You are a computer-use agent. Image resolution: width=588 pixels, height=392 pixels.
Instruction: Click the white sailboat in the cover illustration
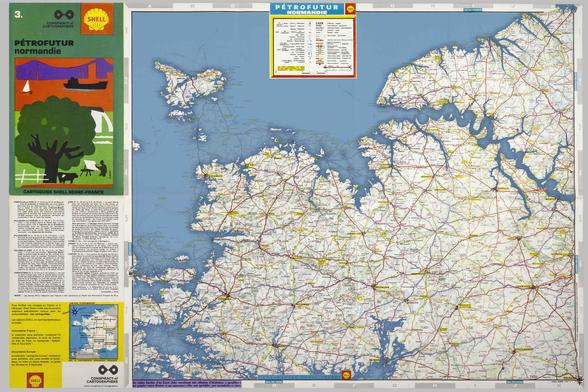(26, 87)
